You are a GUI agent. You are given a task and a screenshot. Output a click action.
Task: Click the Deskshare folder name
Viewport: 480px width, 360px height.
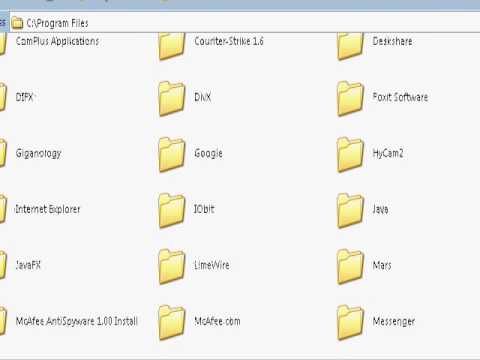click(392, 41)
